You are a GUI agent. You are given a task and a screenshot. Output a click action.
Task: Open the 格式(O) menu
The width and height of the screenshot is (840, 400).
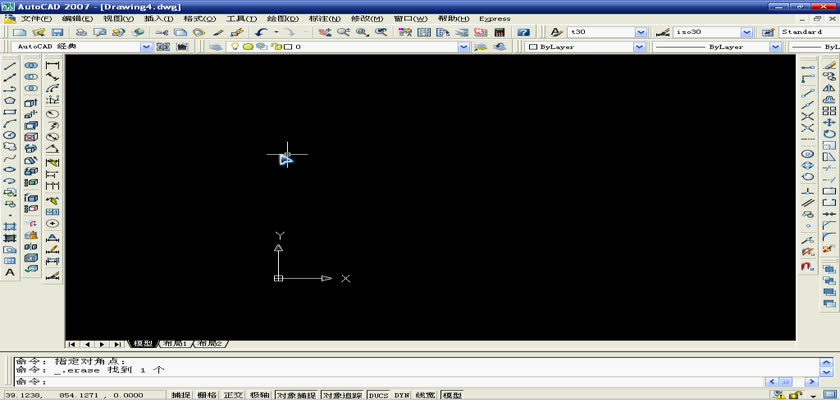200,19
